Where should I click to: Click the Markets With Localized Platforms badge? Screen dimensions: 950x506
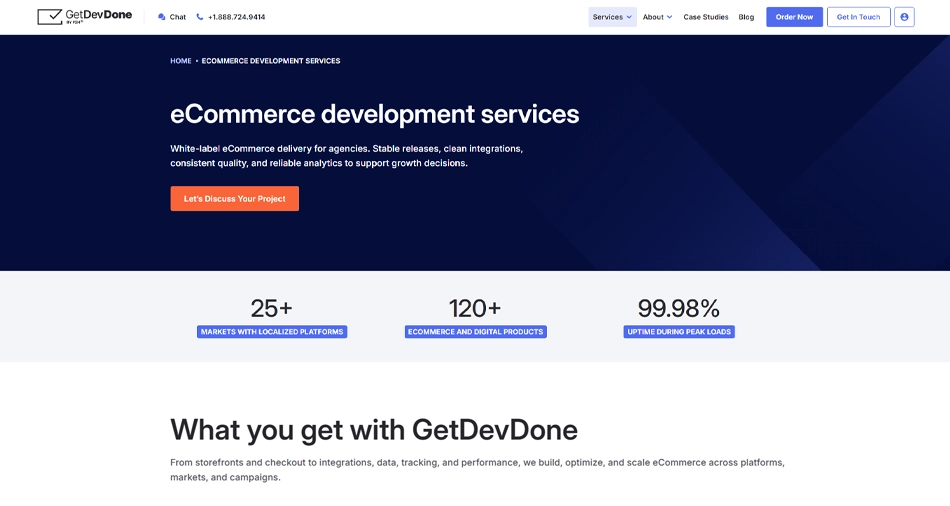point(272,331)
